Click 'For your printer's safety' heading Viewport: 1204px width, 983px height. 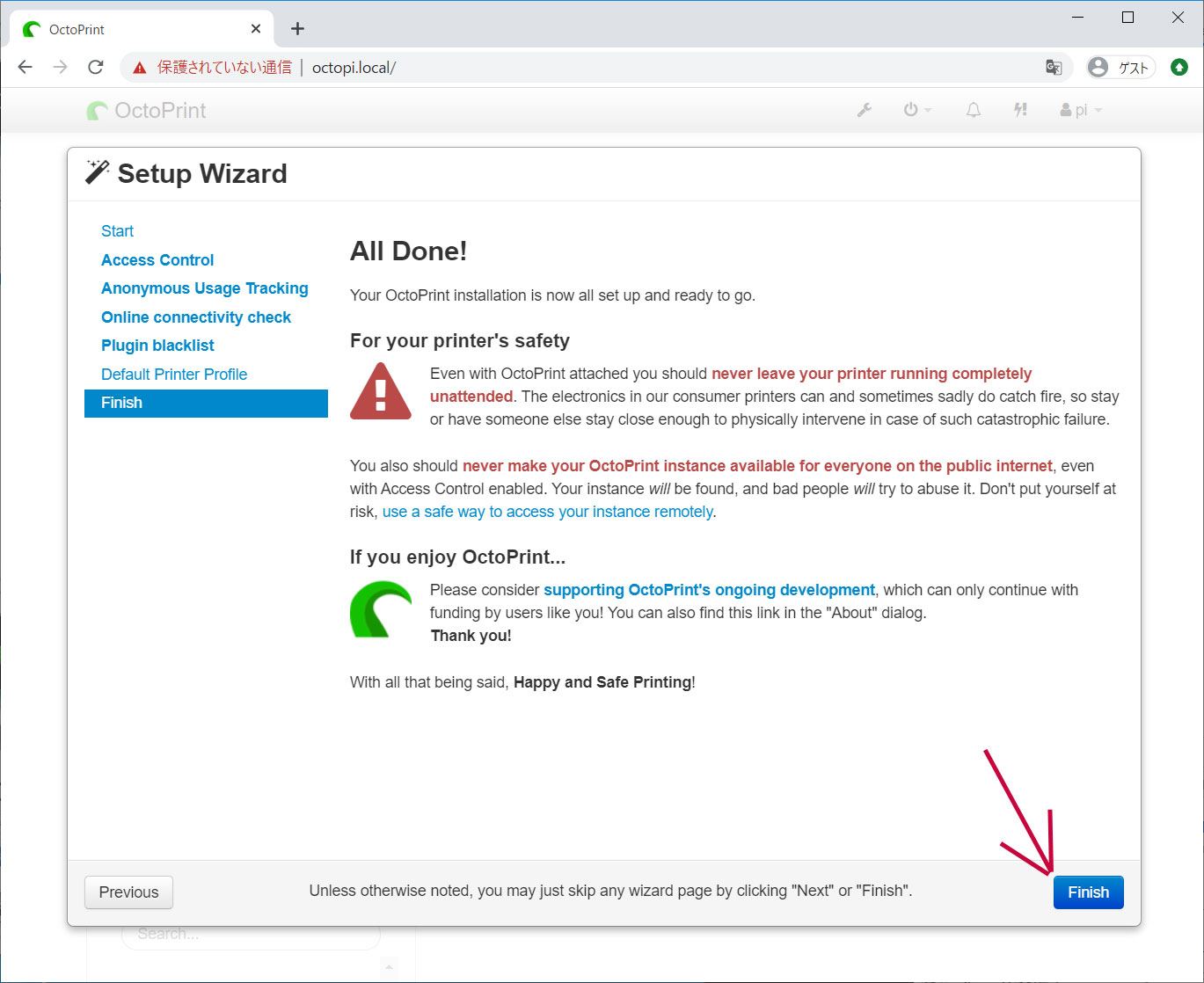[460, 341]
